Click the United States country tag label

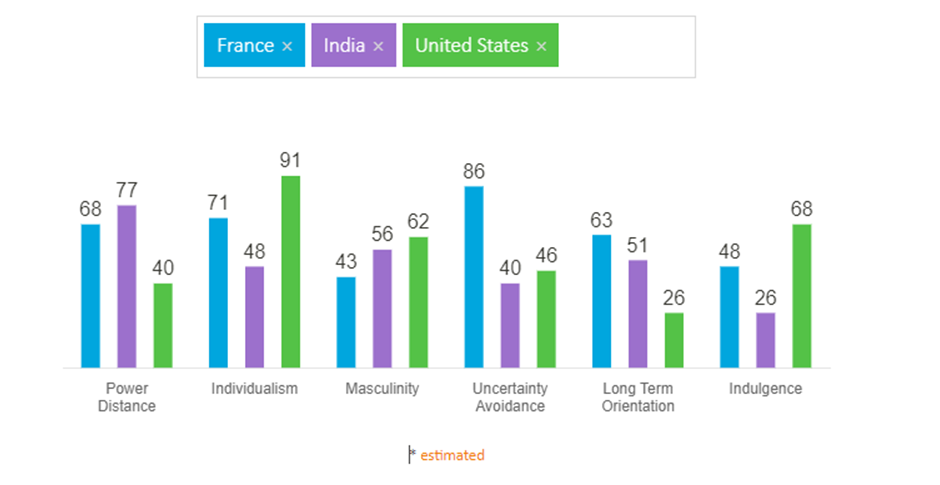471,45
